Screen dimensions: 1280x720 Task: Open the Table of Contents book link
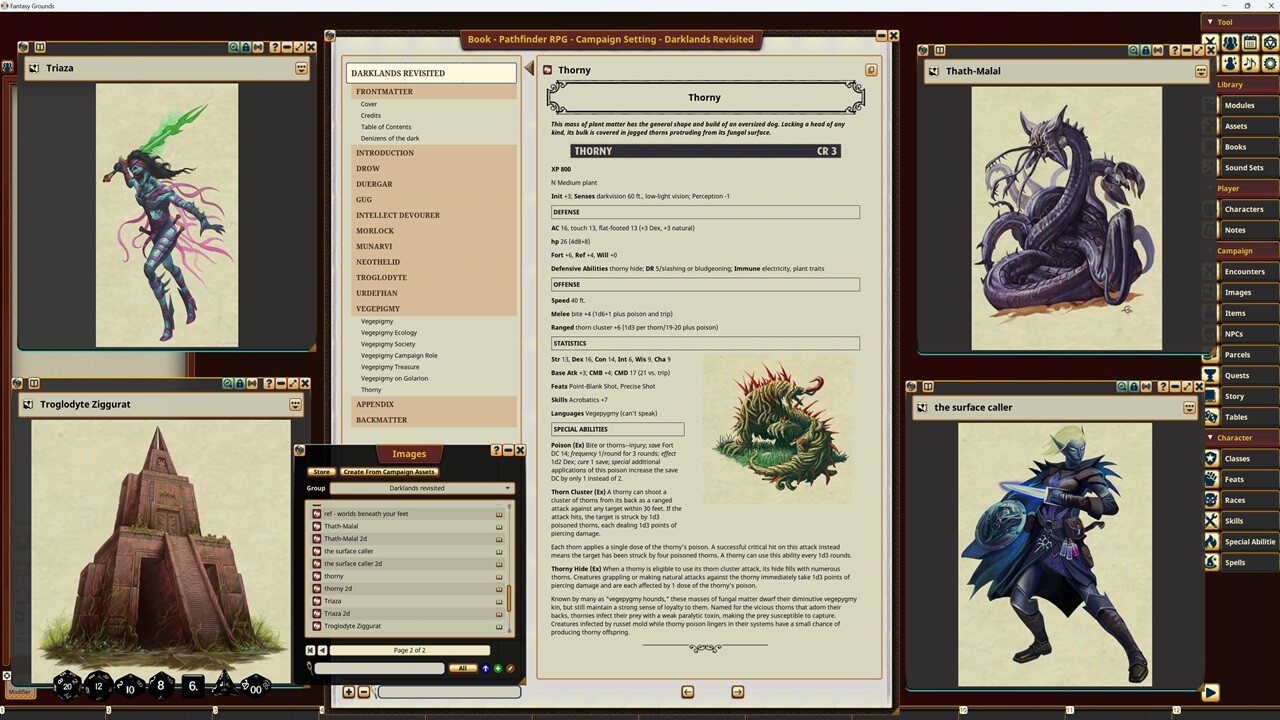(x=386, y=126)
